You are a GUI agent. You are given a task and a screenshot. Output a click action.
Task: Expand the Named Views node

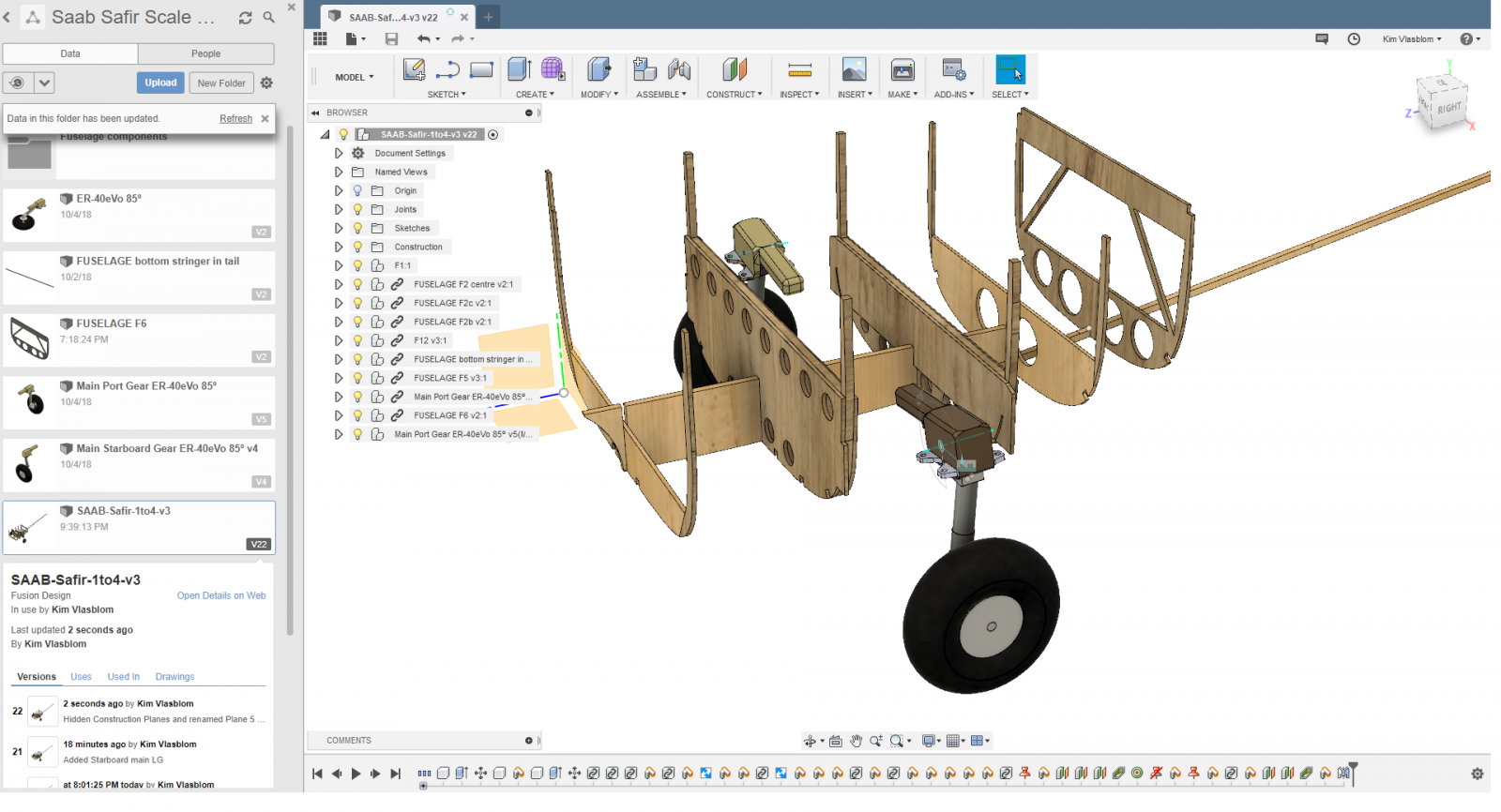[x=339, y=172]
